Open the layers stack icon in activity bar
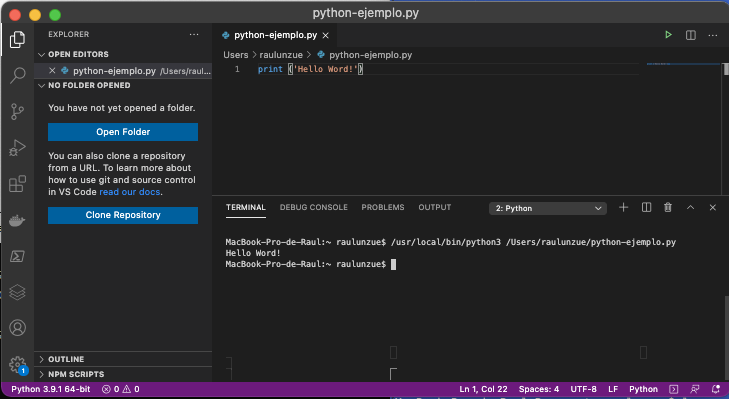The image size is (729, 399). 17,292
